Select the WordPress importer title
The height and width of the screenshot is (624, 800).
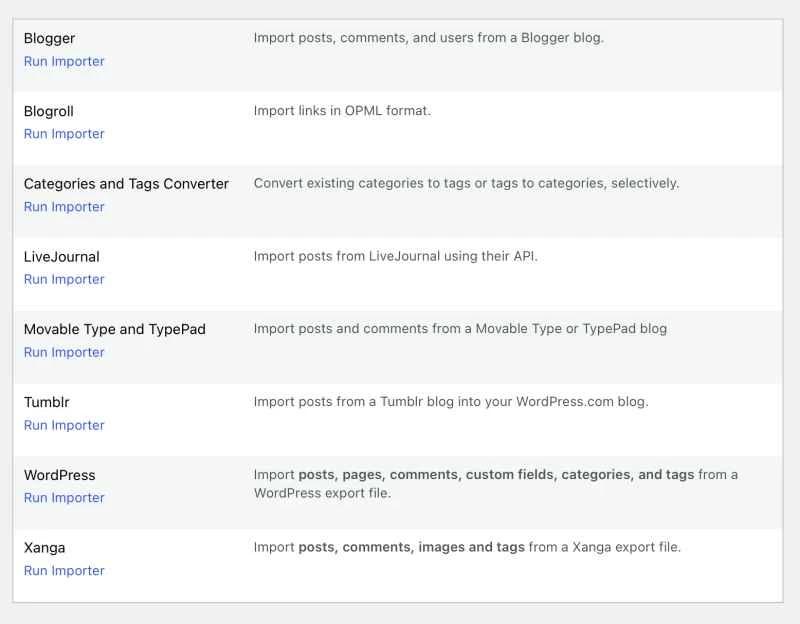61,475
